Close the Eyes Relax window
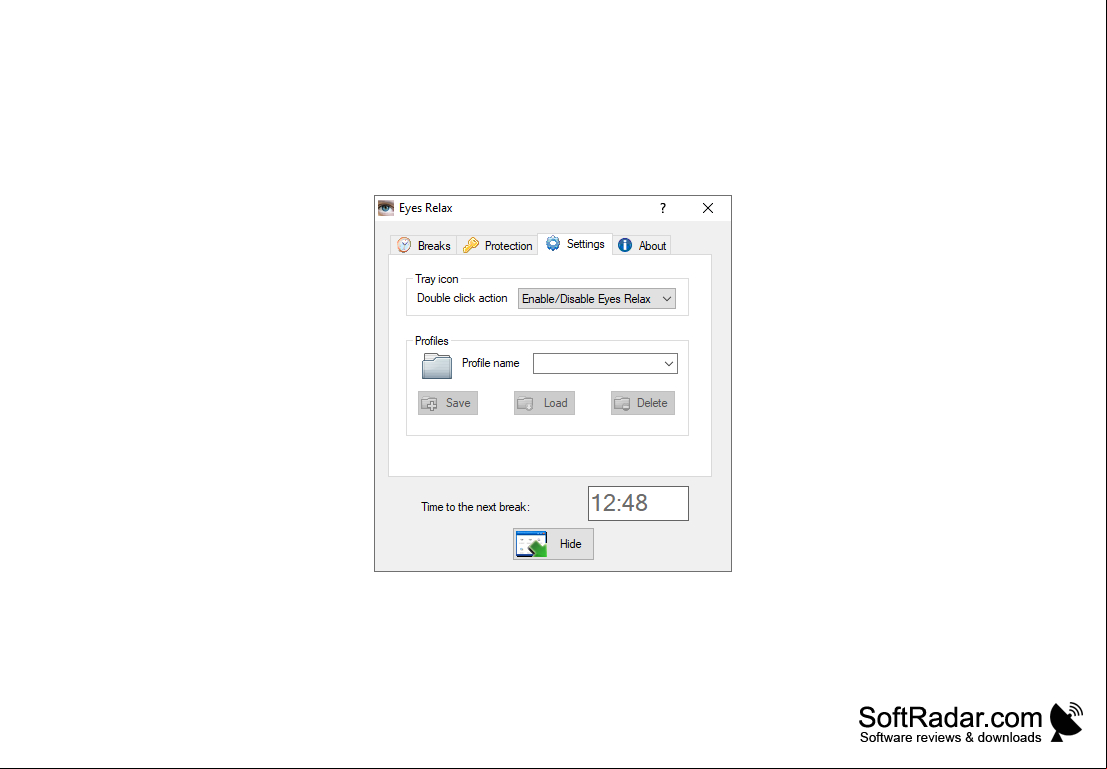Screen dimensions: 1107x769 tap(708, 208)
